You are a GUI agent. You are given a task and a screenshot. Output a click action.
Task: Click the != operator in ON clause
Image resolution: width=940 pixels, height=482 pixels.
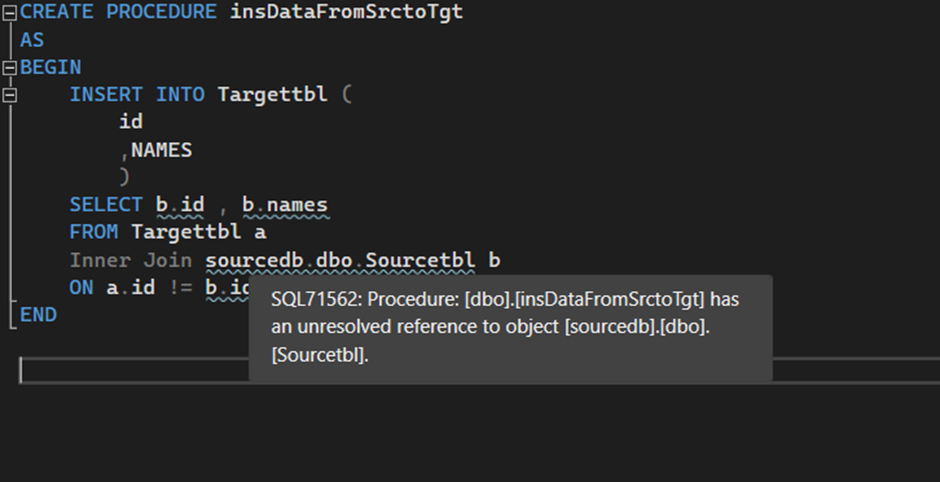[180, 287]
